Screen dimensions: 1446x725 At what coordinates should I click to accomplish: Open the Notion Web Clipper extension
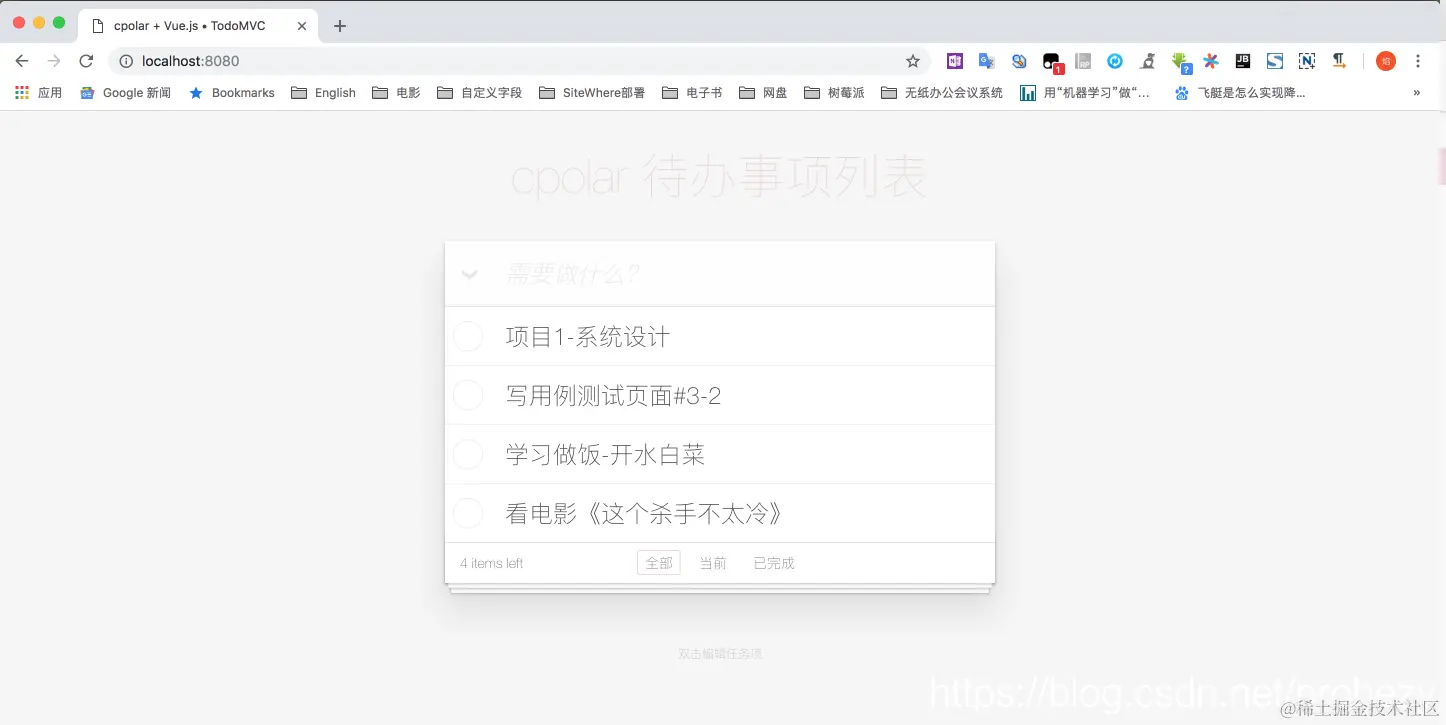click(1307, 61)
